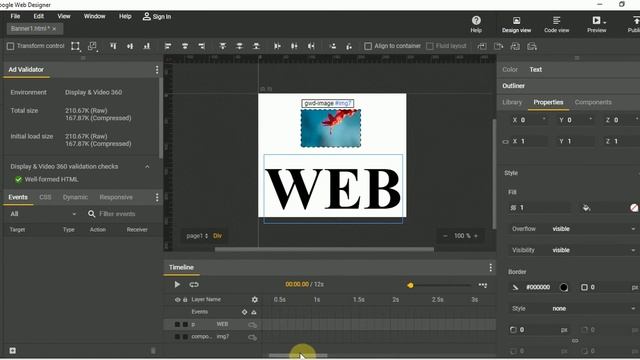Zoom out the stage with minus button
This screenshot has height=360, width=640.
pos(445,236)
